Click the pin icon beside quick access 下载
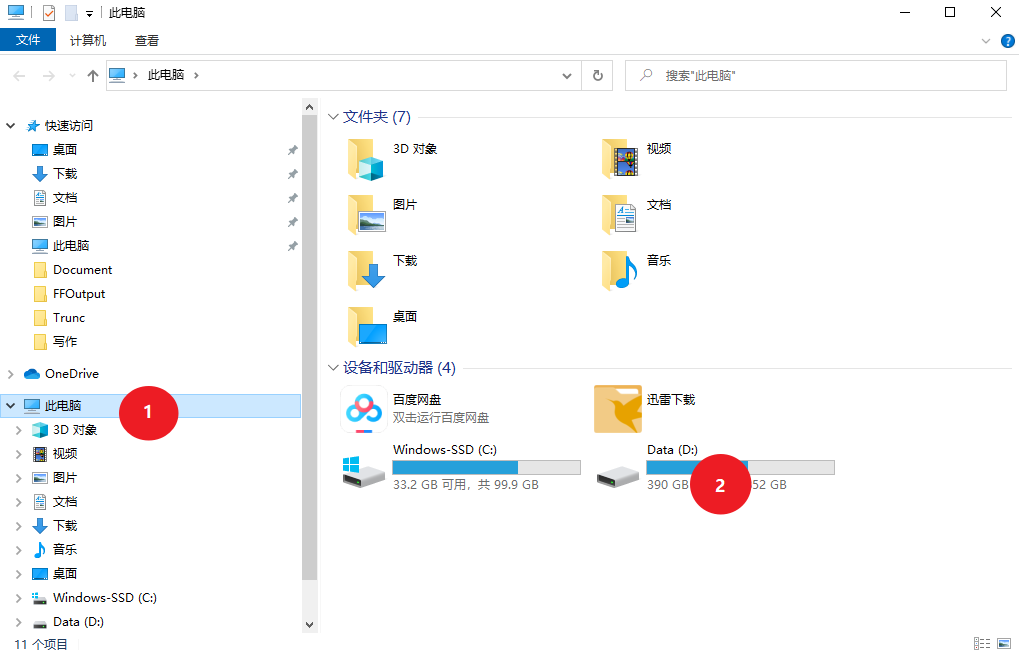This screenshot has height=656, width=1019. click(292, 174)
